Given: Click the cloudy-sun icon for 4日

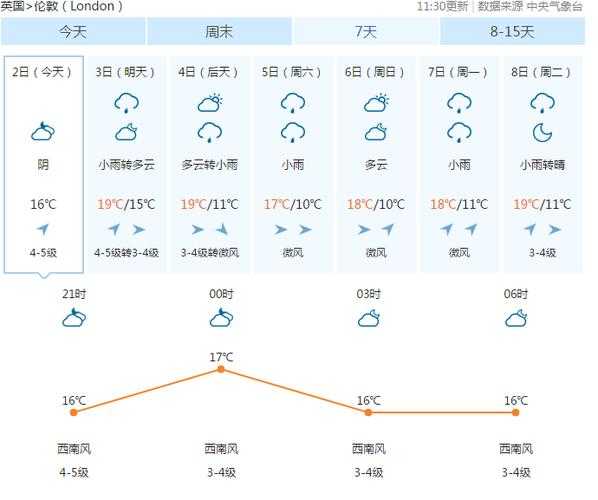Looking at the screenshot, I should (x=210, y=103).
